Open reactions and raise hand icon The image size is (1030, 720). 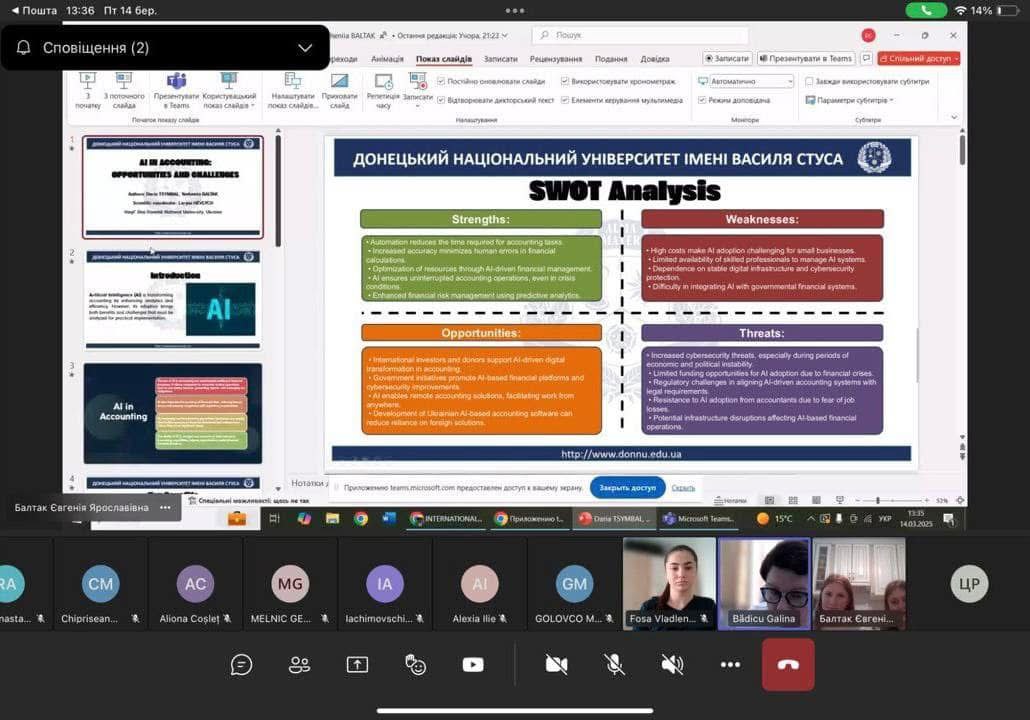(415, 665)
